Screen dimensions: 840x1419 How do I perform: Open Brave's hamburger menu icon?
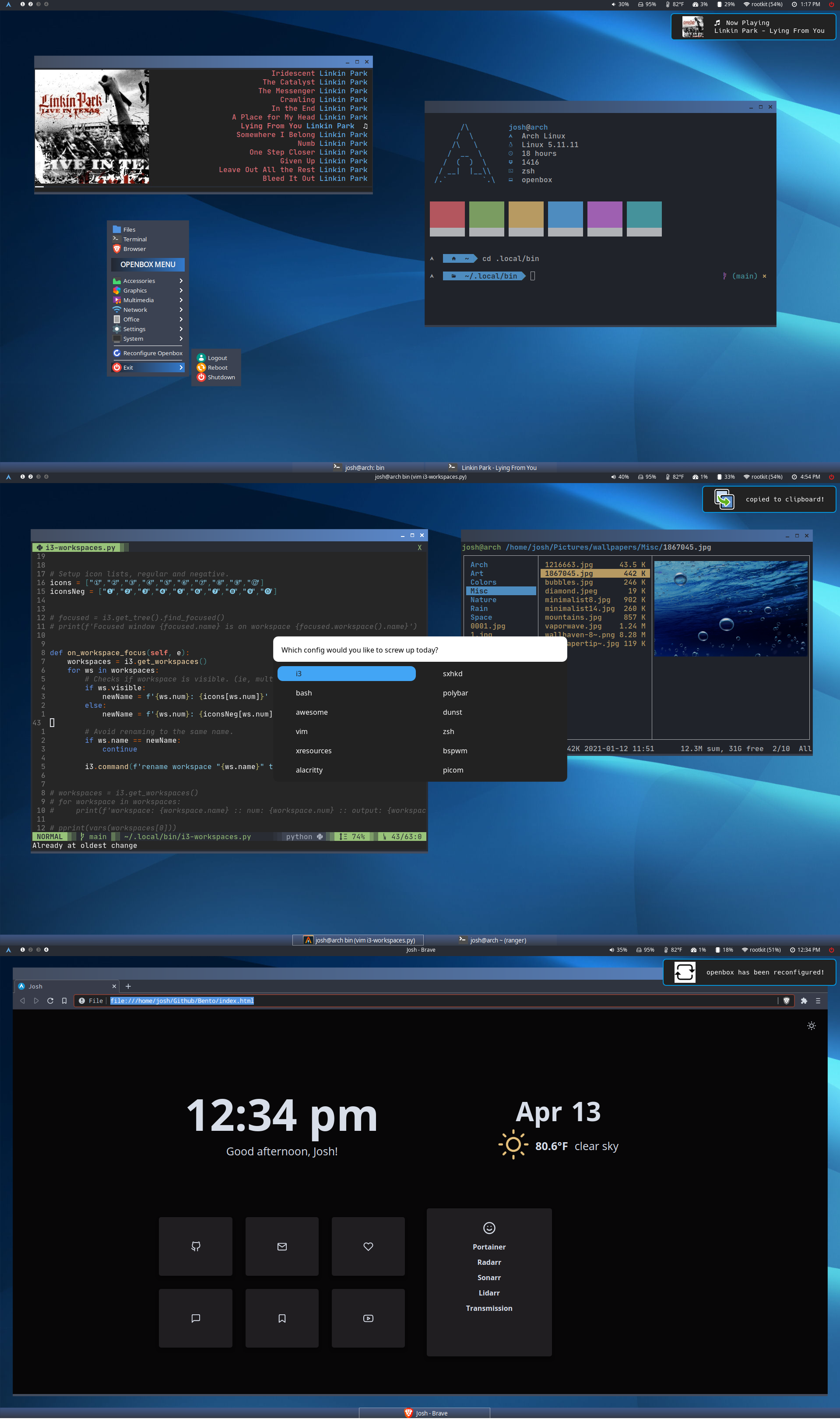(818, 1001)
